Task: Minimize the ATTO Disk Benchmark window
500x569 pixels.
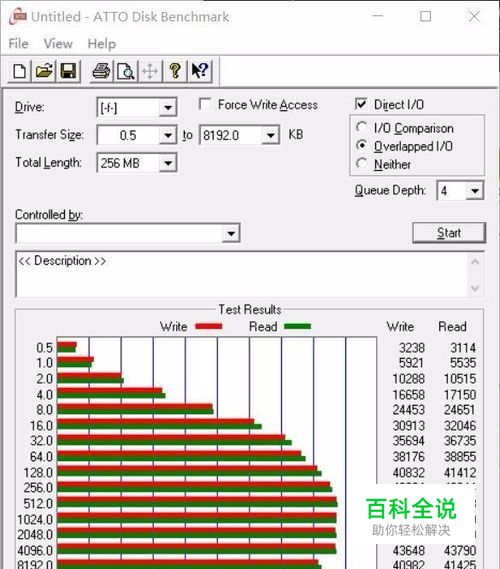Action: [x=378, y=16]
